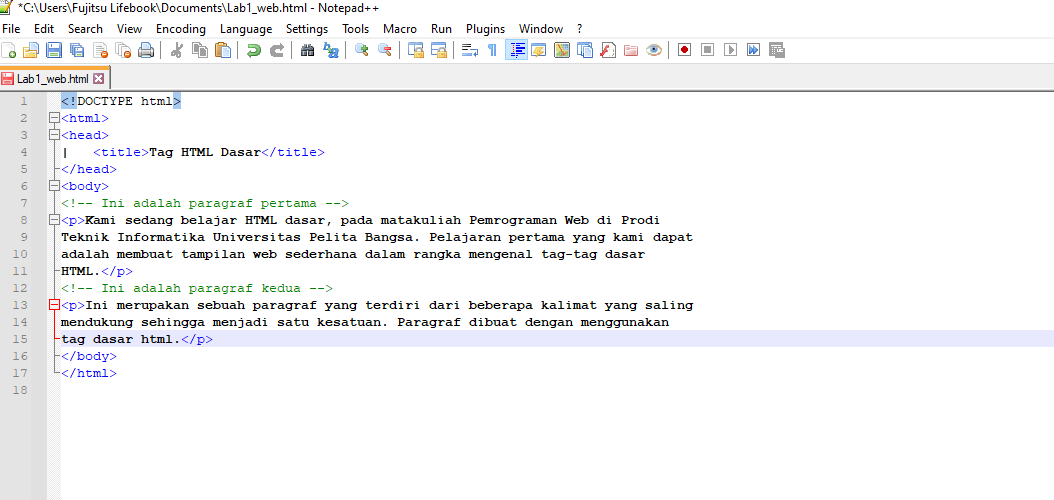Click the Close document toolbar icon
The image size is (1054, 500).
click(x=100, y=50)
